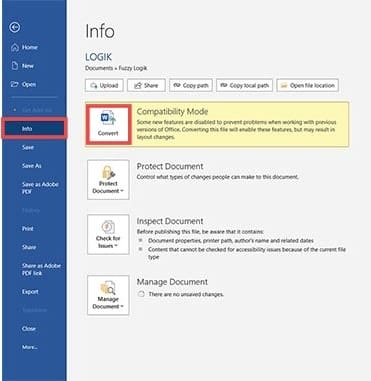Screen dimensions: 371x381
Task: Choose Save As in the sidebar
Action: click(32, 166)
